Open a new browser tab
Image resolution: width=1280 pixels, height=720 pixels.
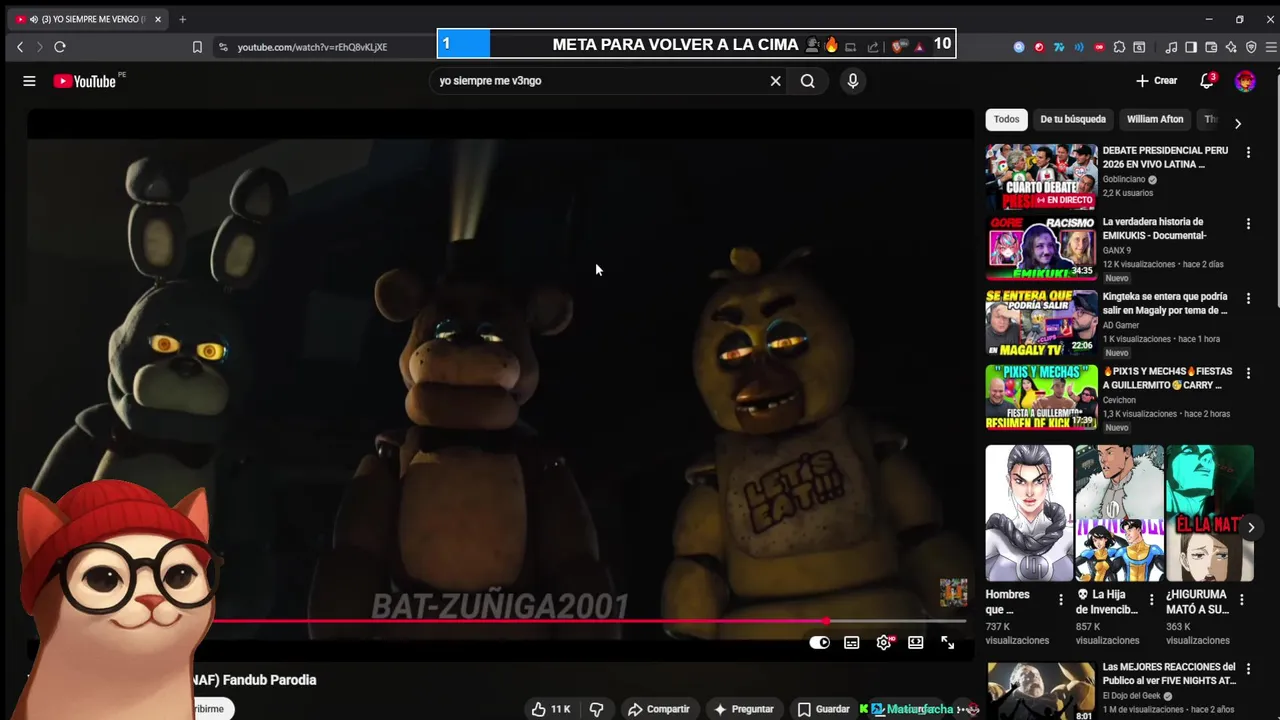pos(182,19)
